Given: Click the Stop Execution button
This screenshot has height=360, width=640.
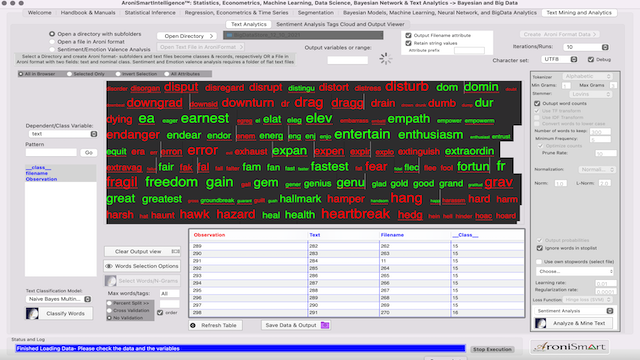Looking at the screenshot, I should (492, 349).
